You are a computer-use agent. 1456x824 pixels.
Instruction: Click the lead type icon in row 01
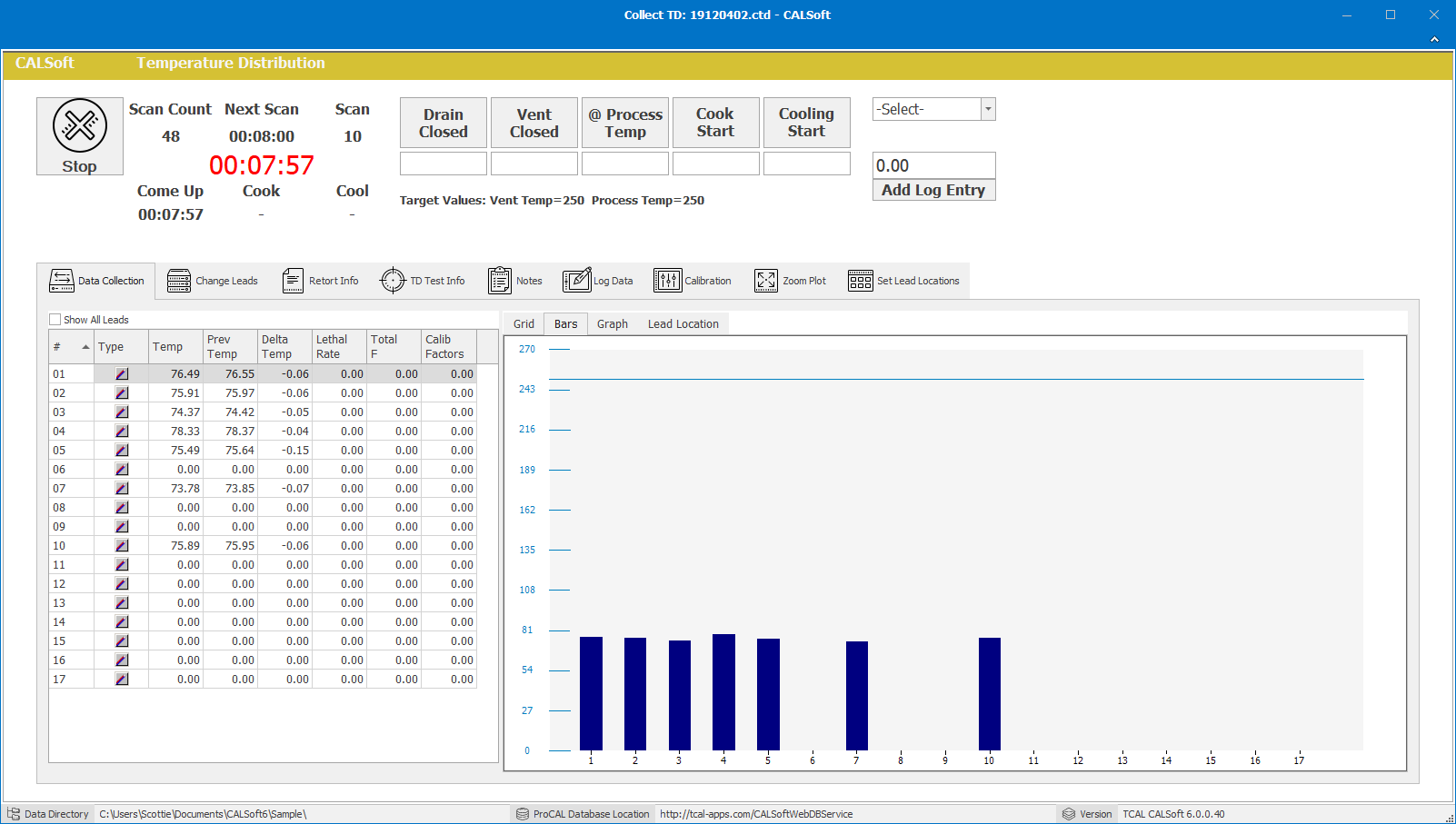tap(122, 374)
